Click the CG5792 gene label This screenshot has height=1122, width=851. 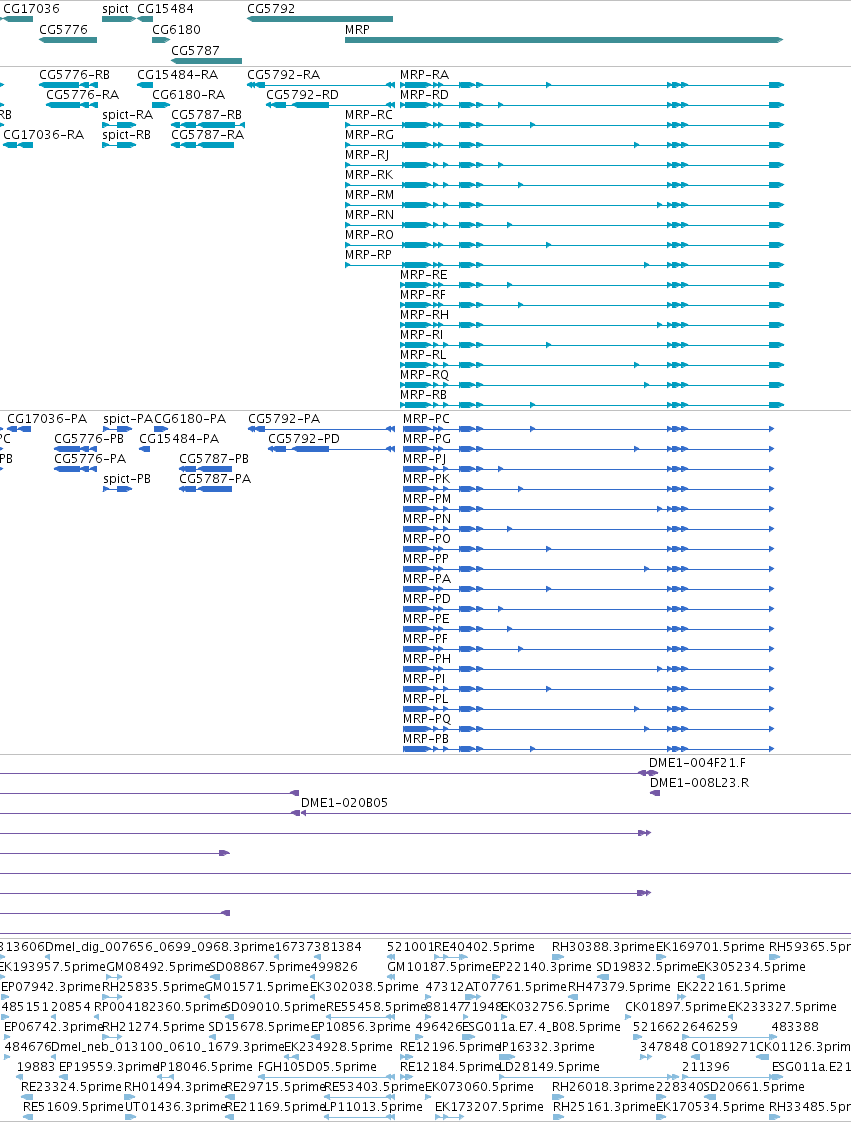pyautogui.click(x=271, y=9)
